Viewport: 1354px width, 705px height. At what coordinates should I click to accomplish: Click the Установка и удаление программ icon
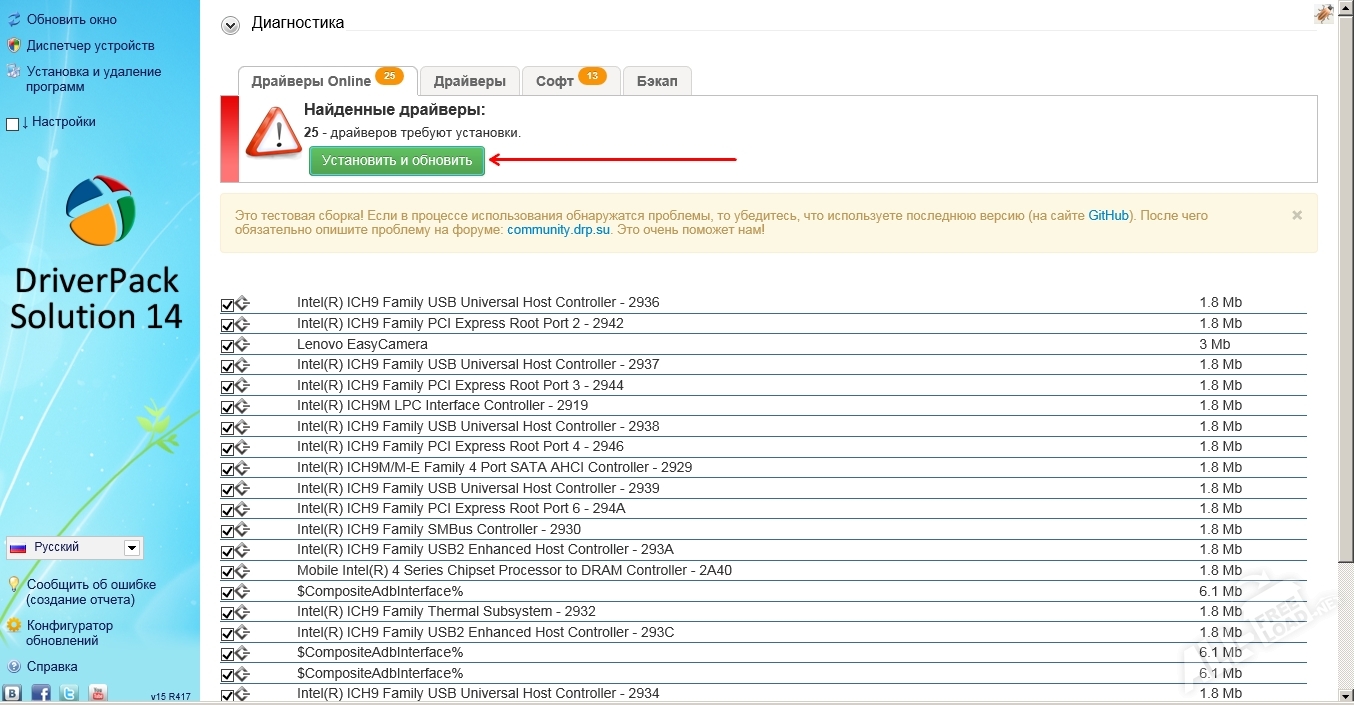point(14,72)
